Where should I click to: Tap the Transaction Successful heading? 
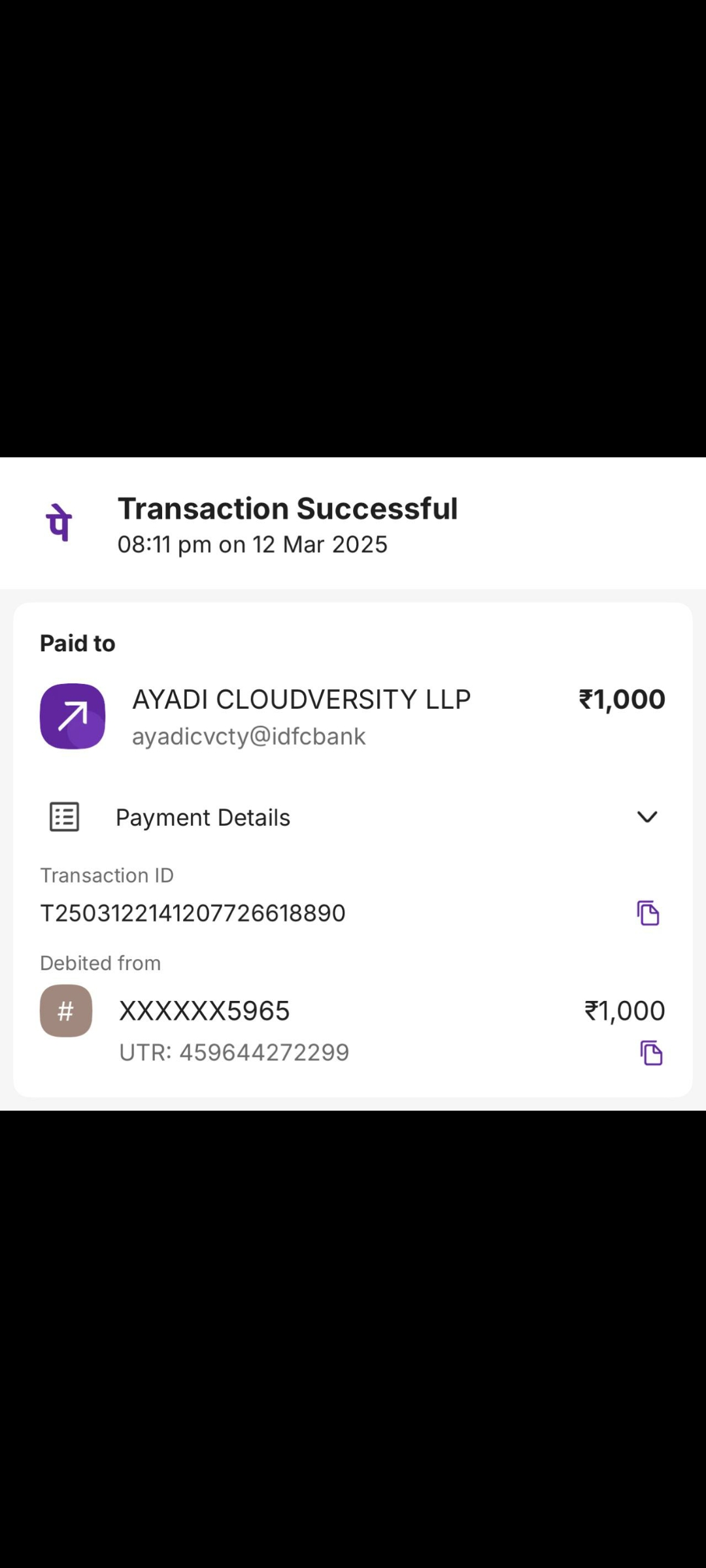click(288, 508)
